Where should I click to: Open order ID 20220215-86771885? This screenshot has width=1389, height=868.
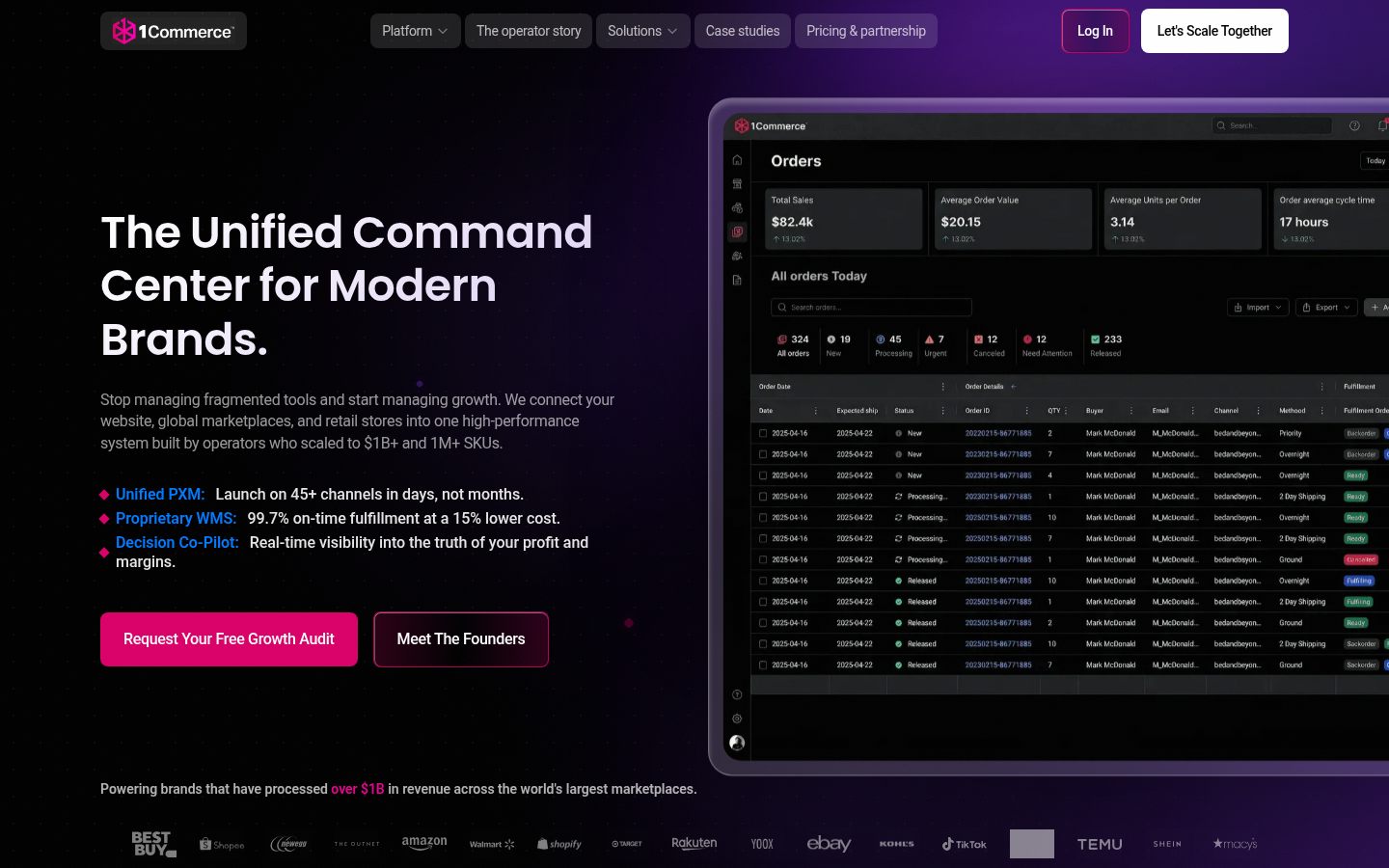tap(998, 434)
